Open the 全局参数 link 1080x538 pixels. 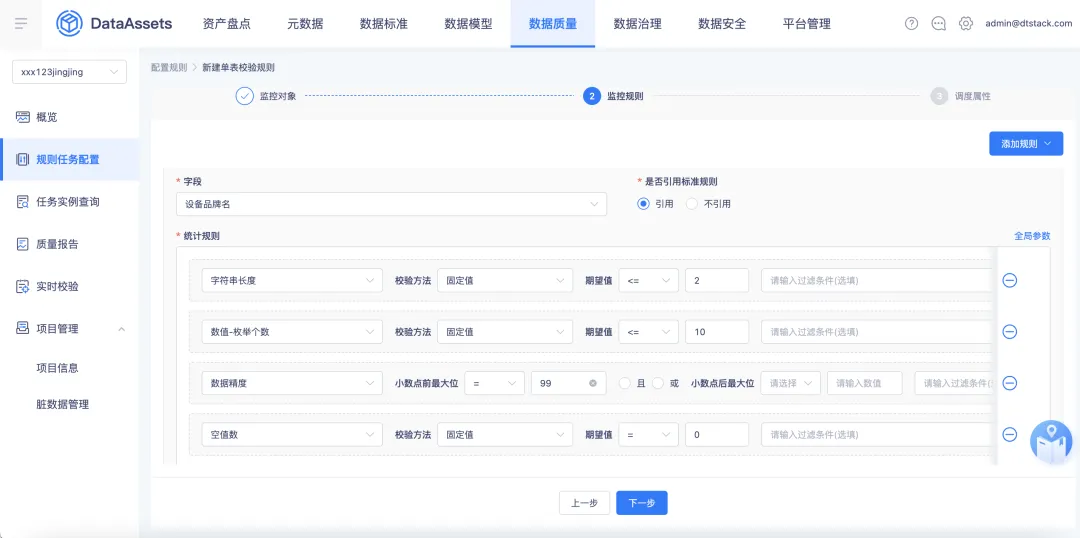pos(1032,236)
